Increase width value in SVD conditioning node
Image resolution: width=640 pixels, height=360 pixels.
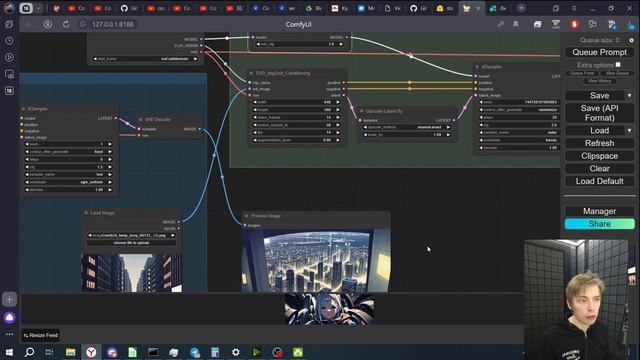pos(338,102)
